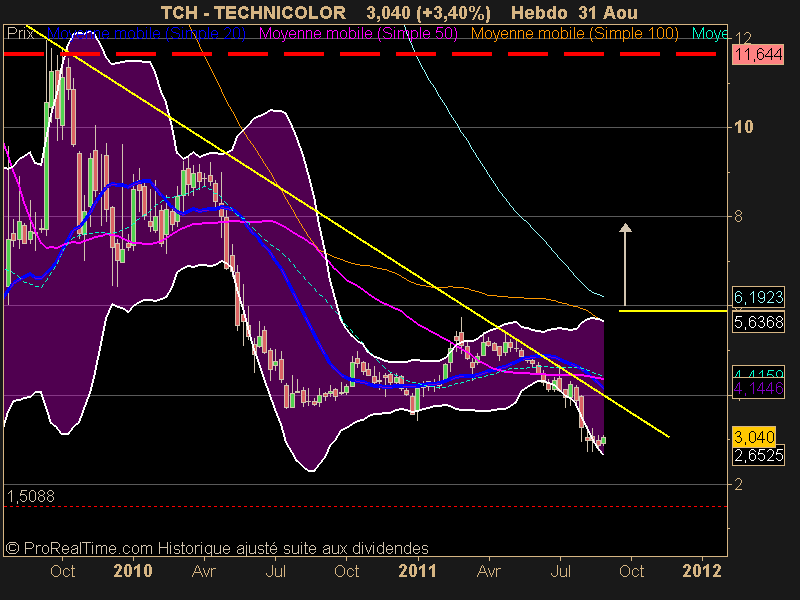Click the 1,5088 support level label
The height and width of the screenshot is (600, 800).
click(31, 496)
